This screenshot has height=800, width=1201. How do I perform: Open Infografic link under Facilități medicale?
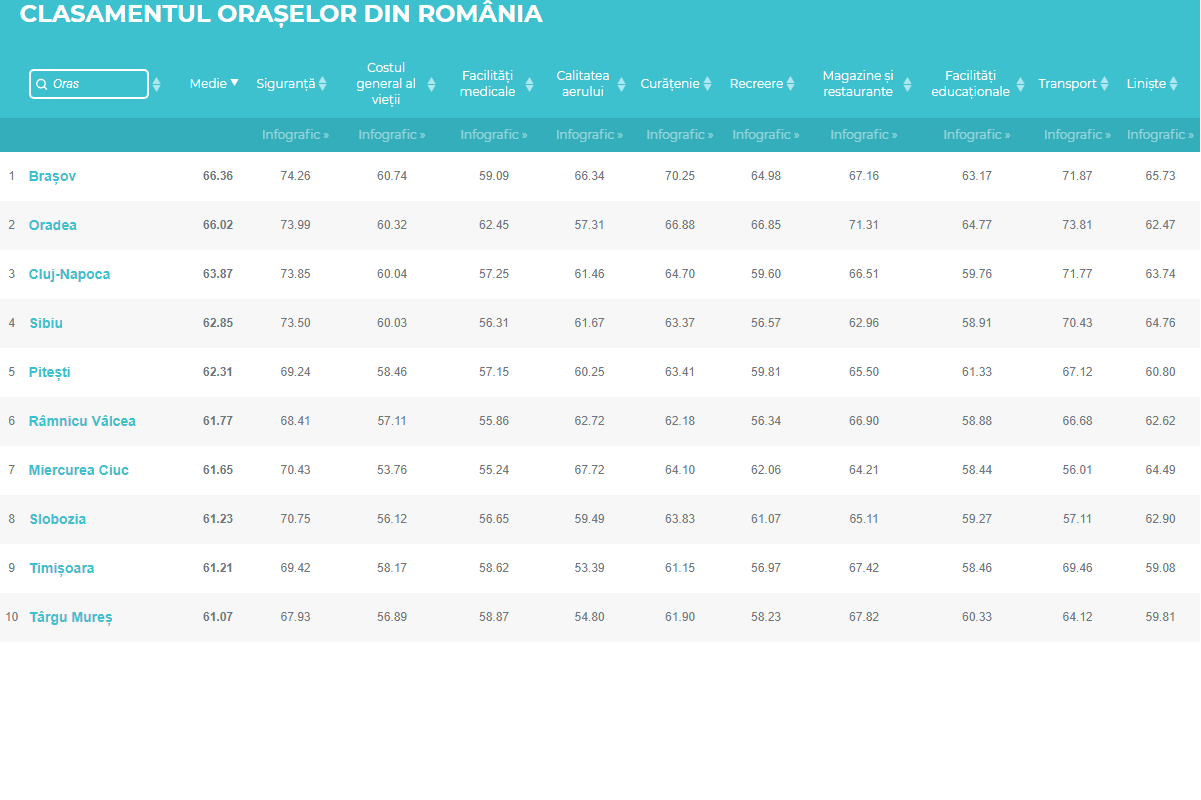[493, 135]
